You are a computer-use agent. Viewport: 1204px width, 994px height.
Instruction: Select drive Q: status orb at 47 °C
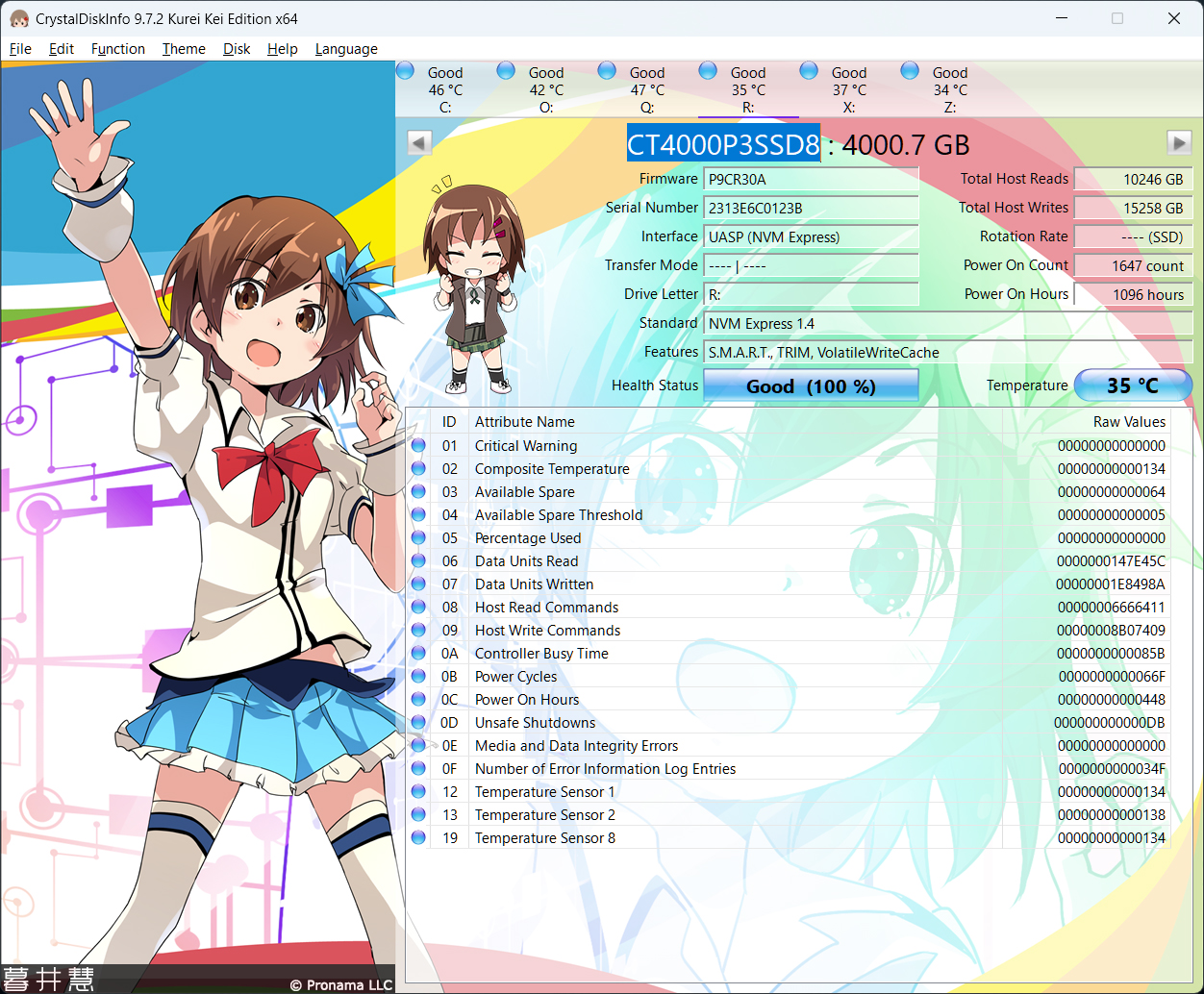tap(608, 71)
